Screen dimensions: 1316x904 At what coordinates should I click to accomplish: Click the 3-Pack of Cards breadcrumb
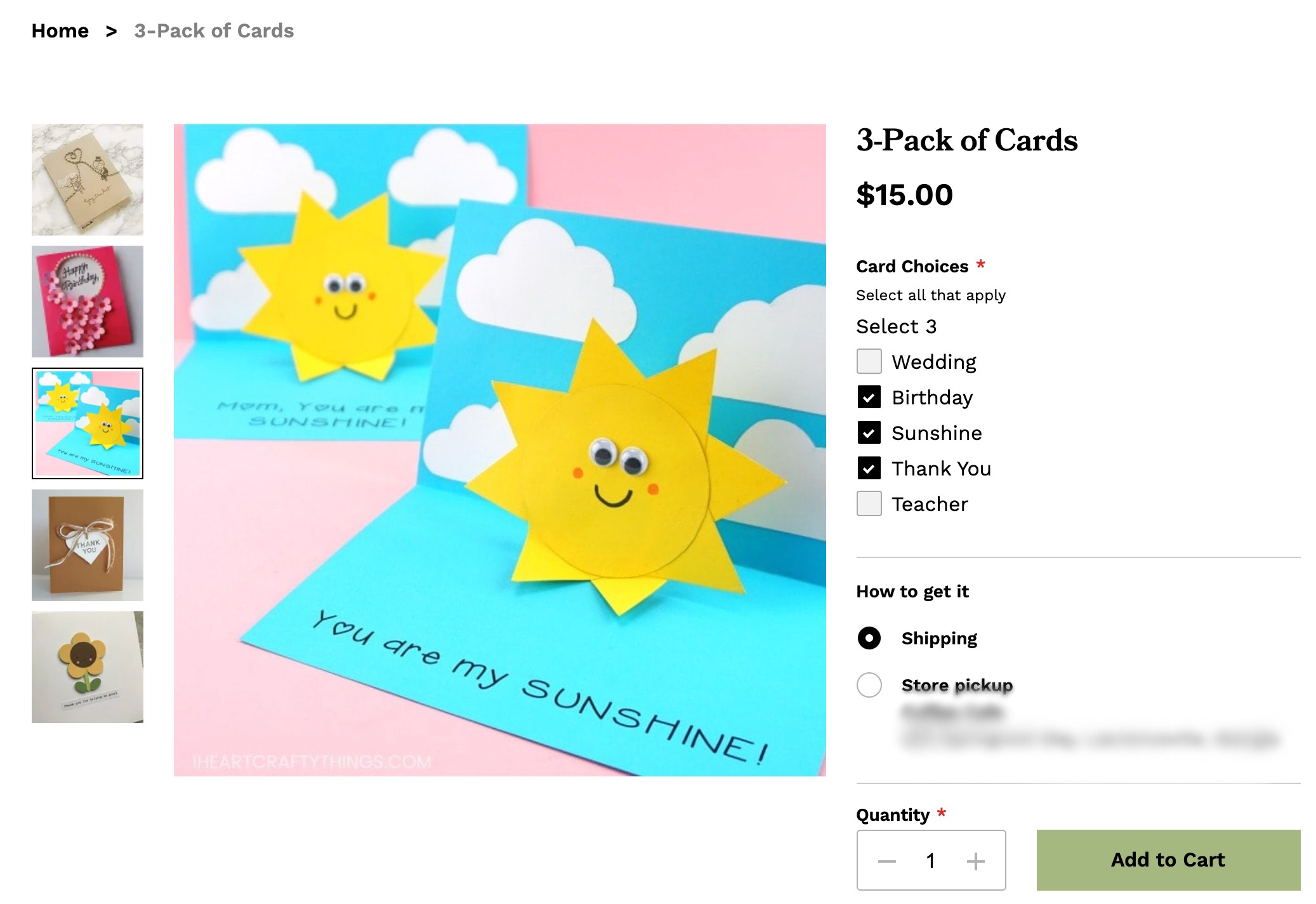point(214,31)
